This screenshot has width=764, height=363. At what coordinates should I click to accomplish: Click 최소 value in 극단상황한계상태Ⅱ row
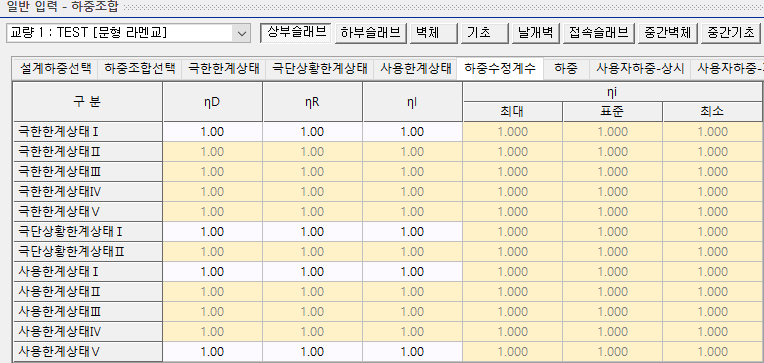[713, 251]
